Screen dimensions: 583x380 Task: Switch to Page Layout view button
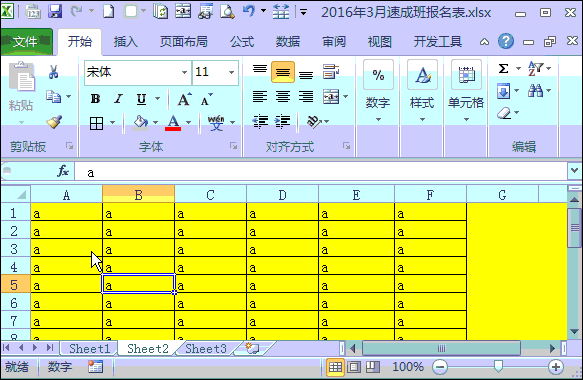(x=354, y=367)
